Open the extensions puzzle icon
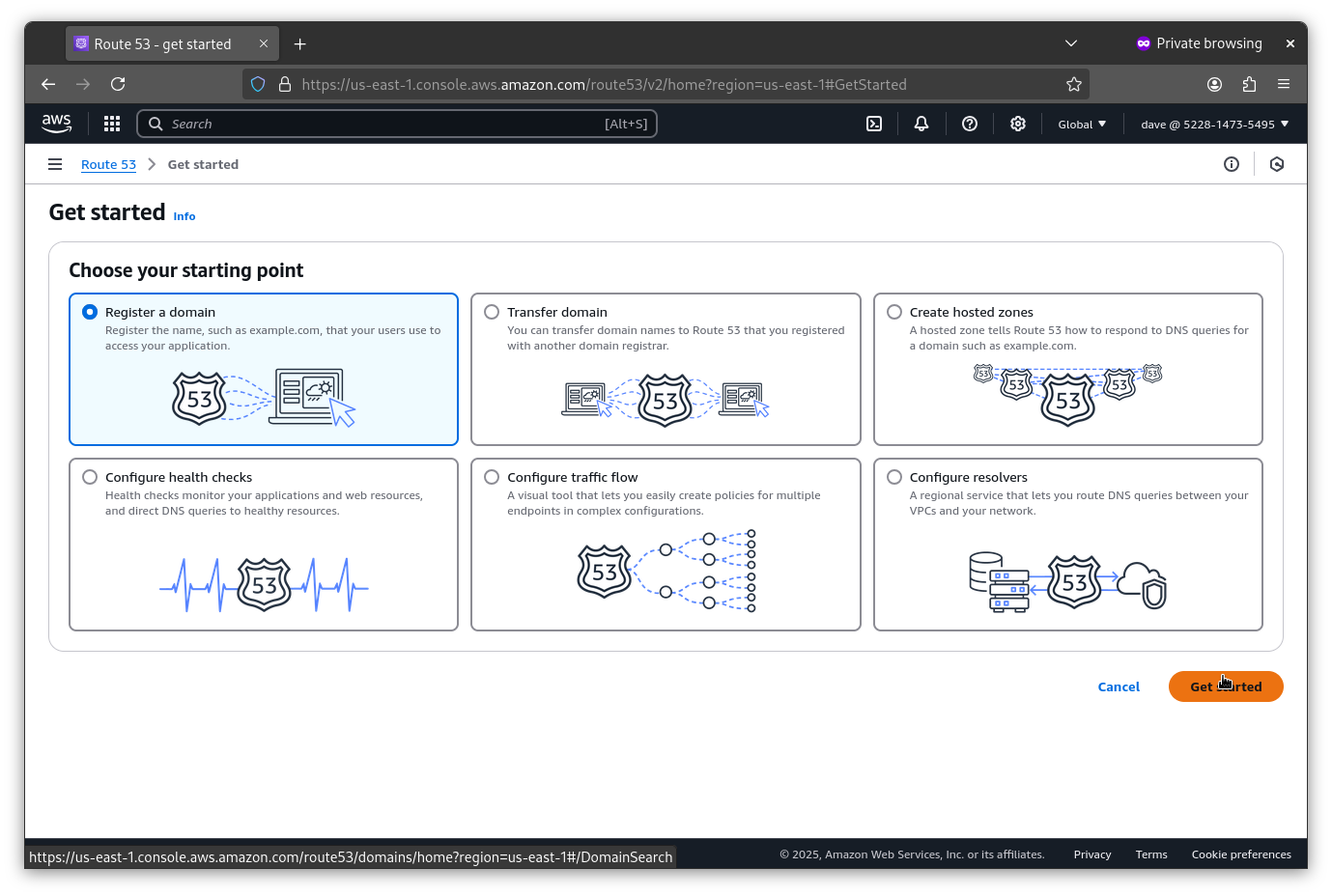 (x=1249, y=84)
